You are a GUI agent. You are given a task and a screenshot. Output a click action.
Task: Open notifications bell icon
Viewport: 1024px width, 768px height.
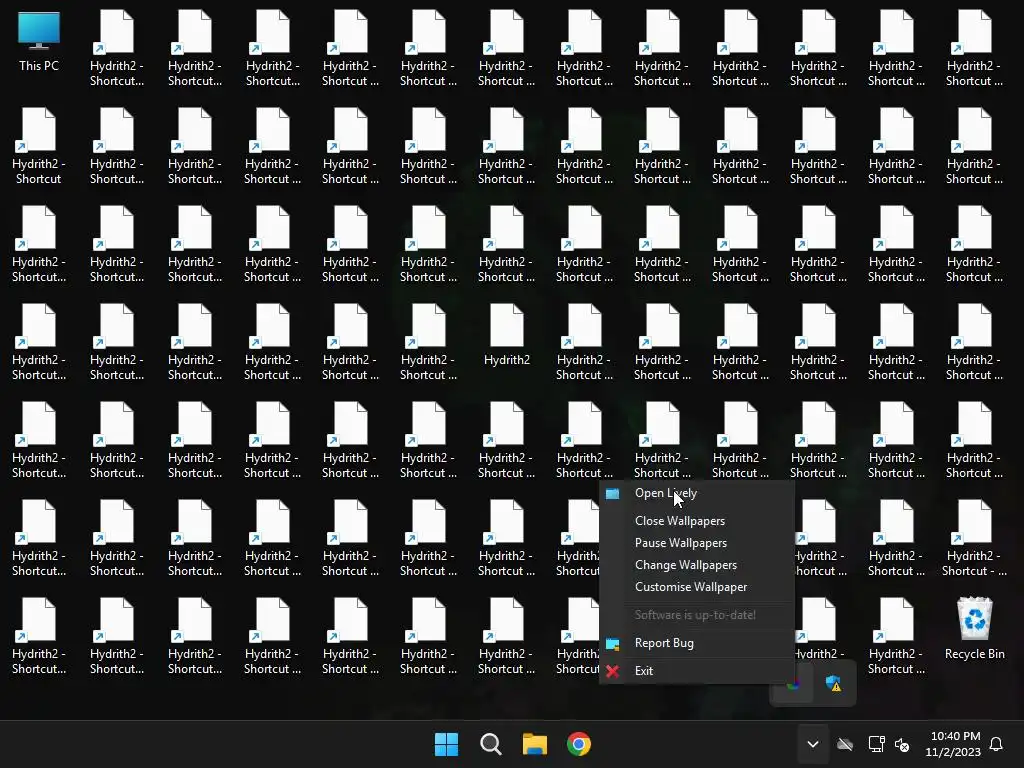coord(996,744)
